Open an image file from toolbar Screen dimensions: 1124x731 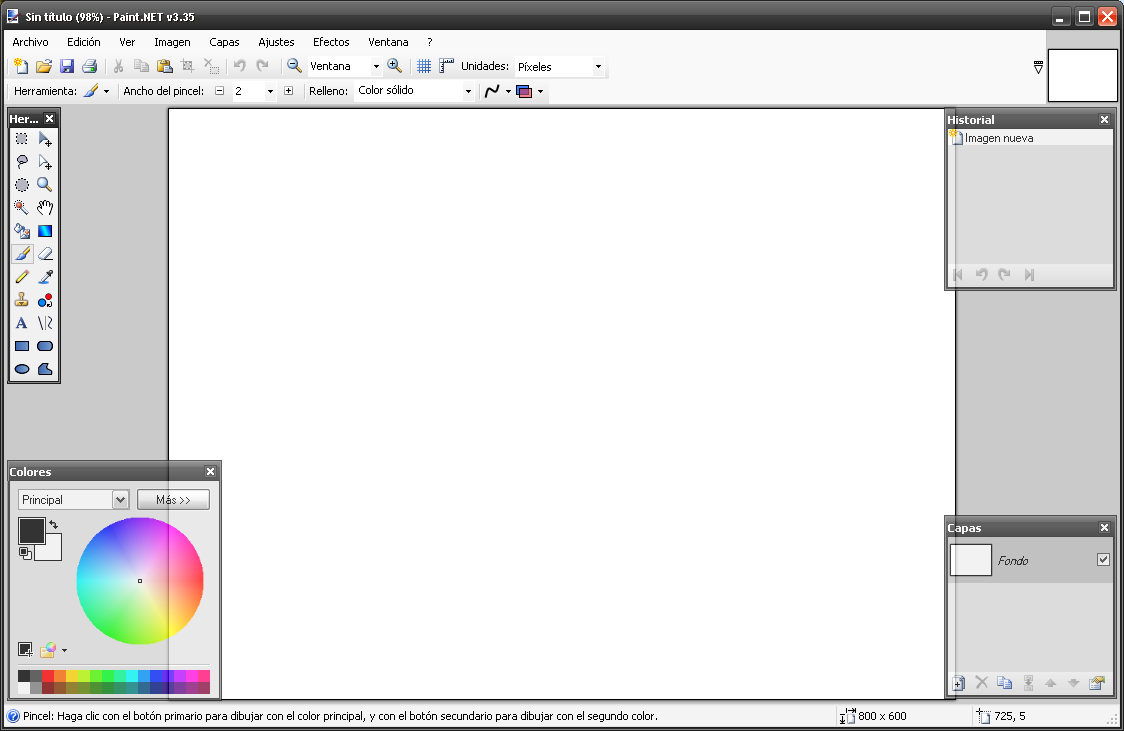[44, 67]
